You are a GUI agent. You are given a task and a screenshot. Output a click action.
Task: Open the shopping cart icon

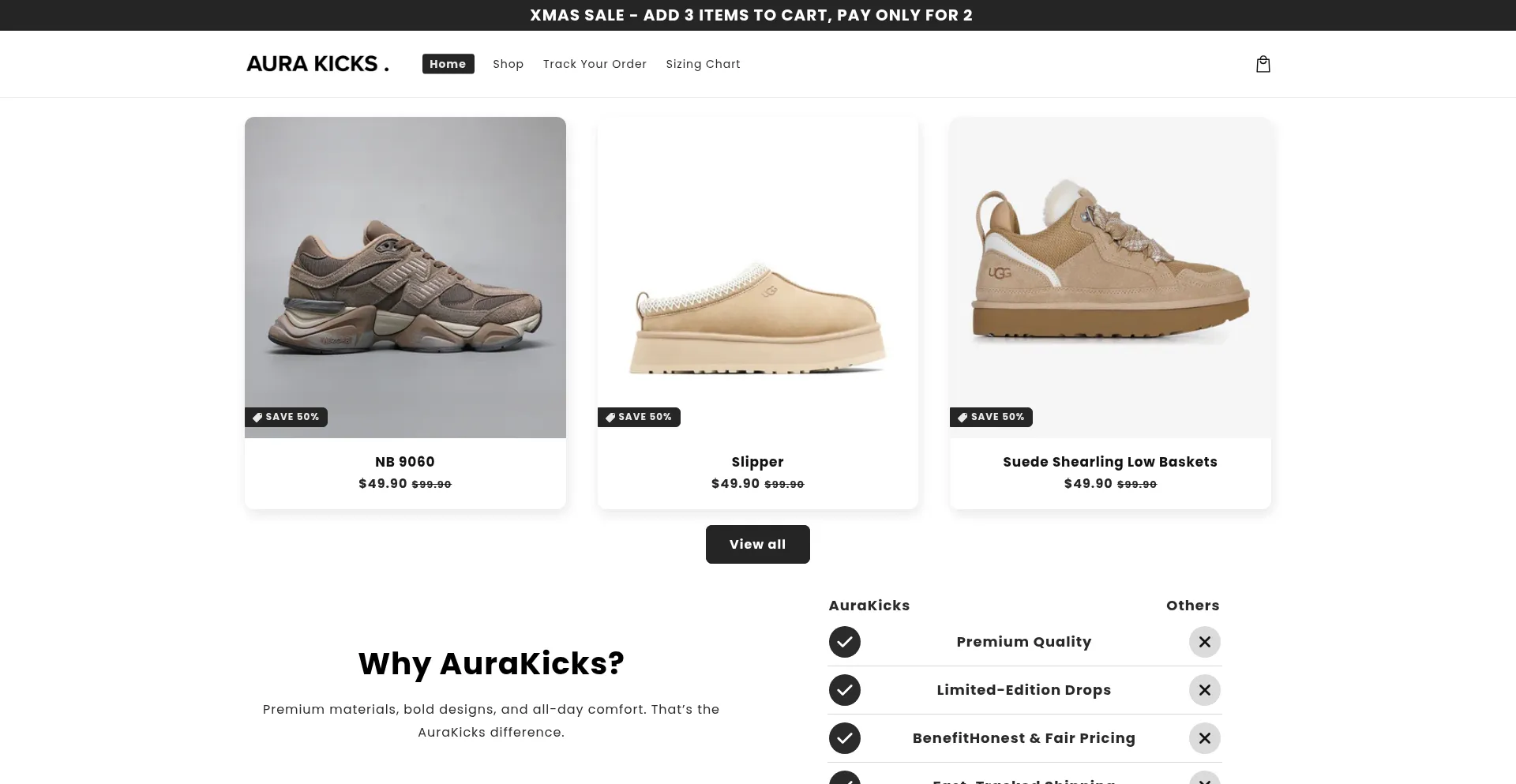pyautogui.click(x=1263, y=64)
